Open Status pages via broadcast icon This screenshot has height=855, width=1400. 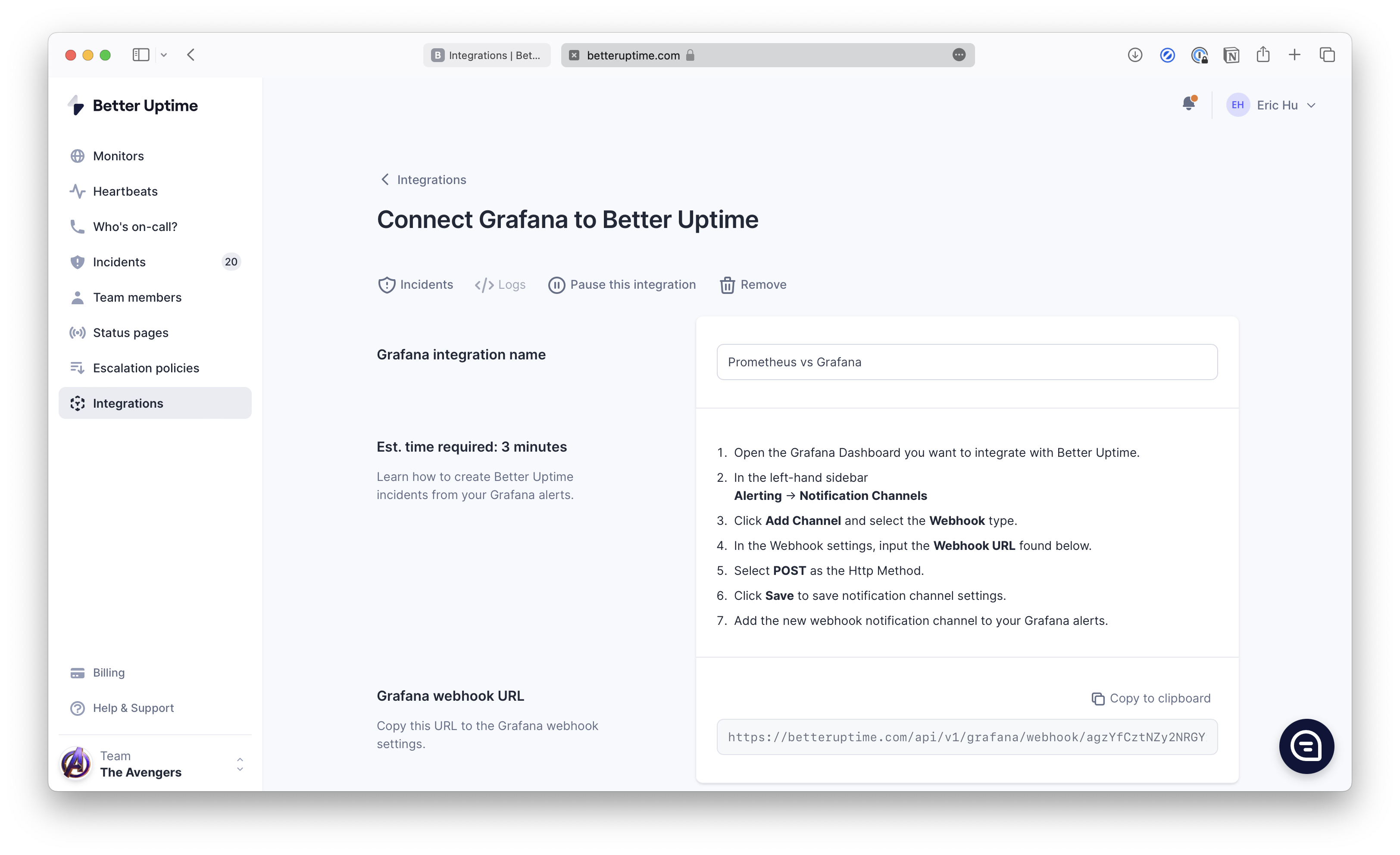[77, 332]
